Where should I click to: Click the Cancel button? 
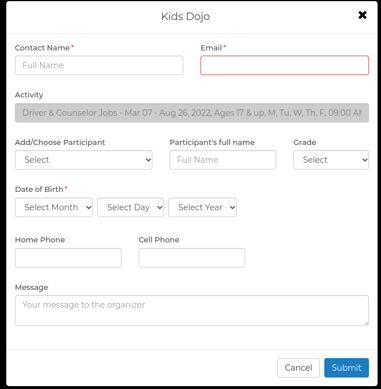298,368
